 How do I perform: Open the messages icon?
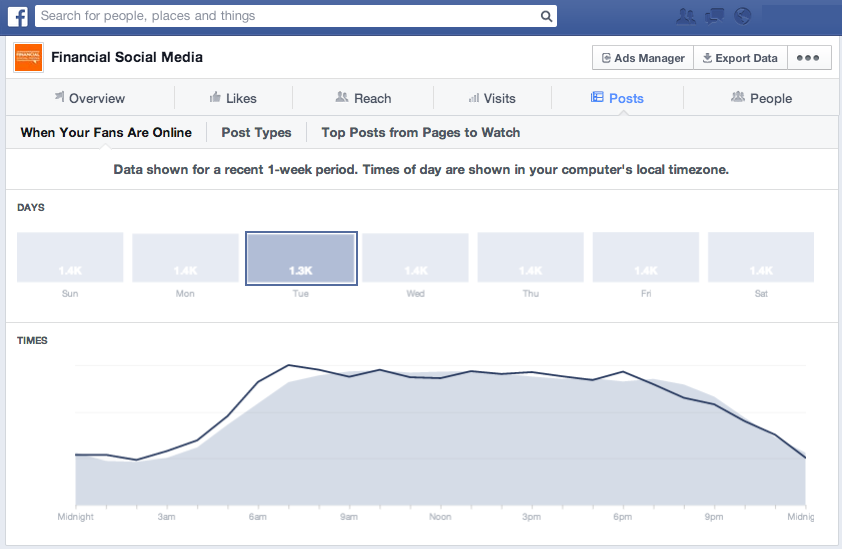click(x=714, y=16)
